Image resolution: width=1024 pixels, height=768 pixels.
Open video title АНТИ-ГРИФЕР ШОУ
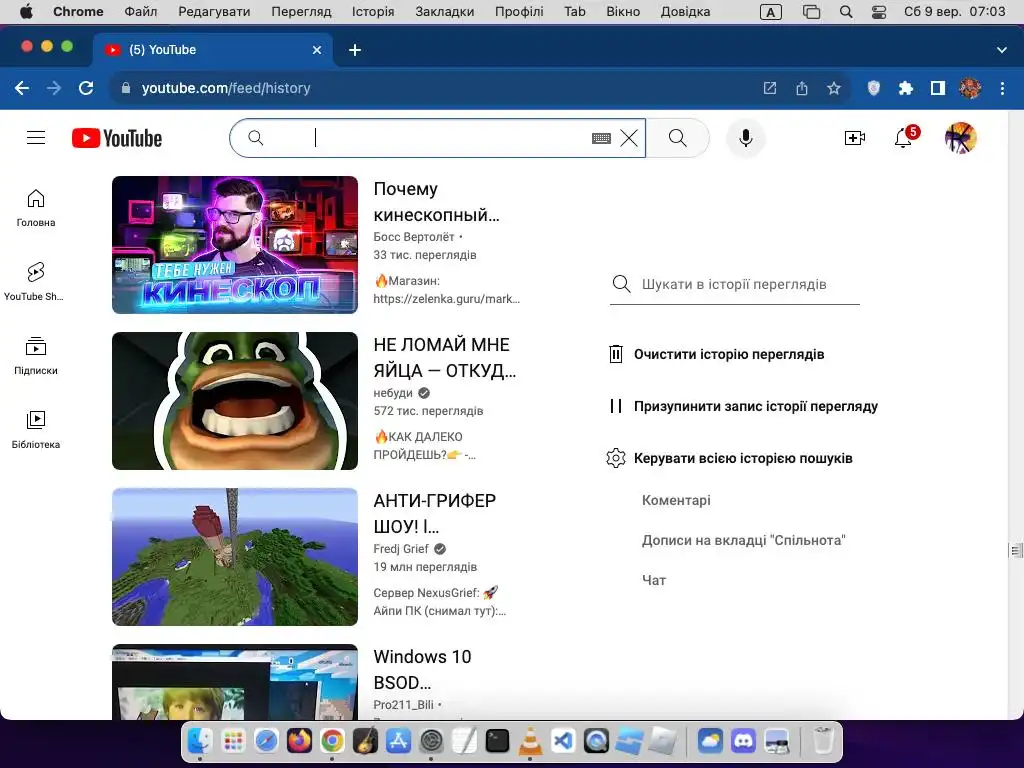(x=434, y=513)
